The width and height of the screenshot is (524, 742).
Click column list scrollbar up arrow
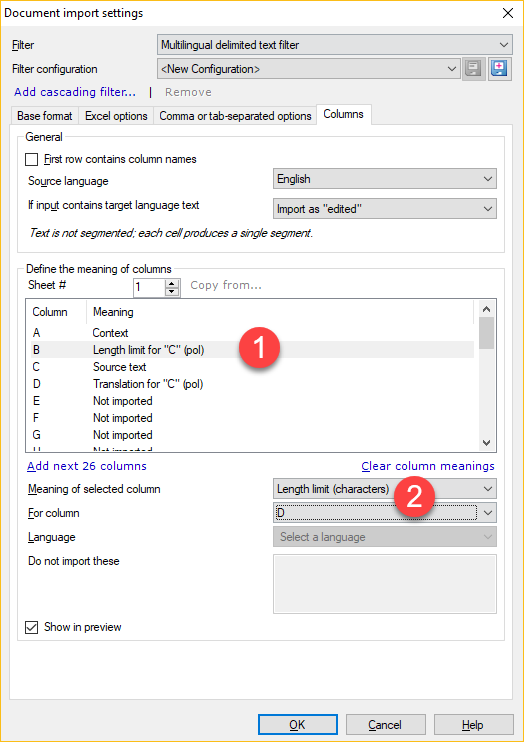[x=486, y=309]
